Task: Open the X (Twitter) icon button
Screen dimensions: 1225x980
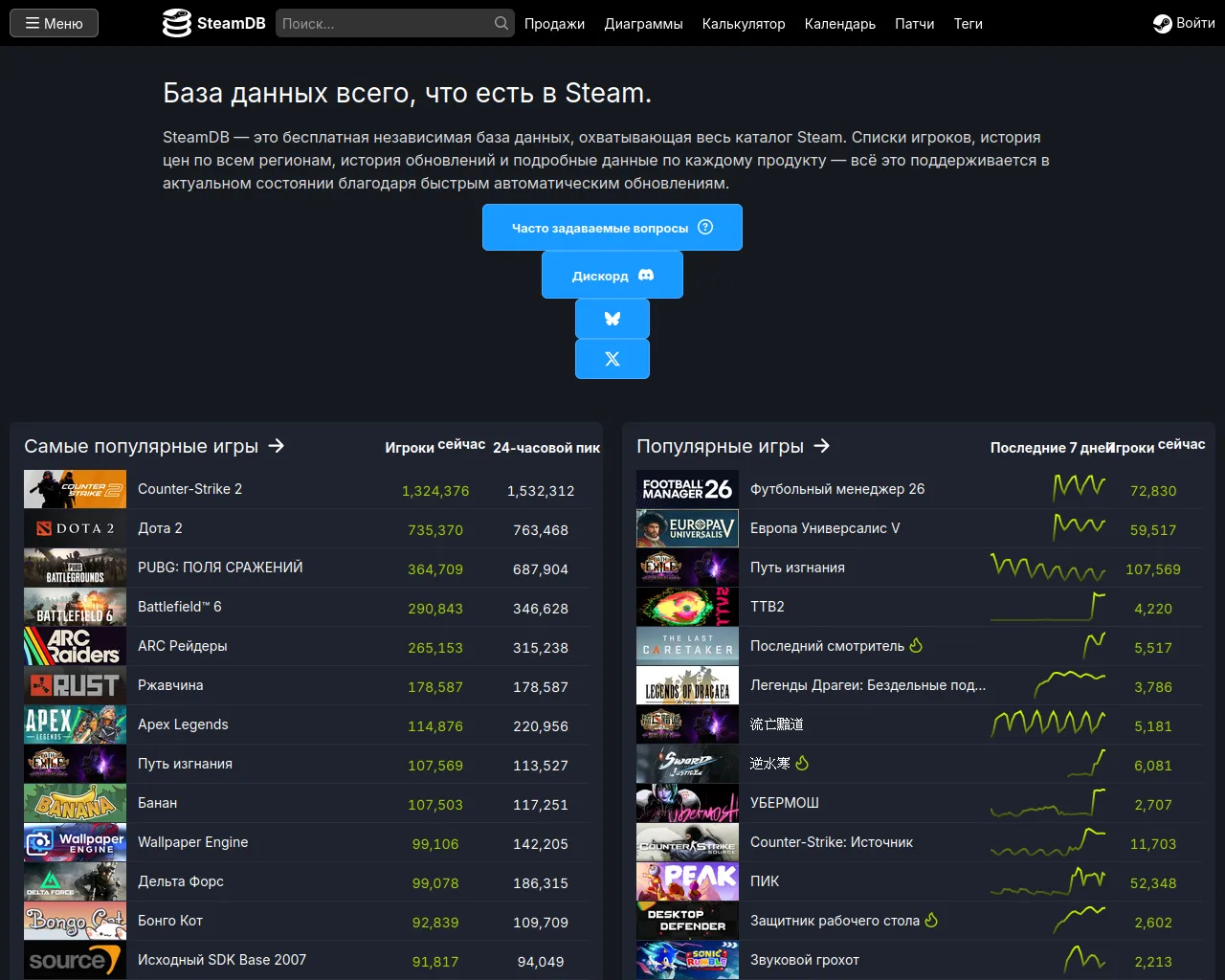Action: pos(612,359)
